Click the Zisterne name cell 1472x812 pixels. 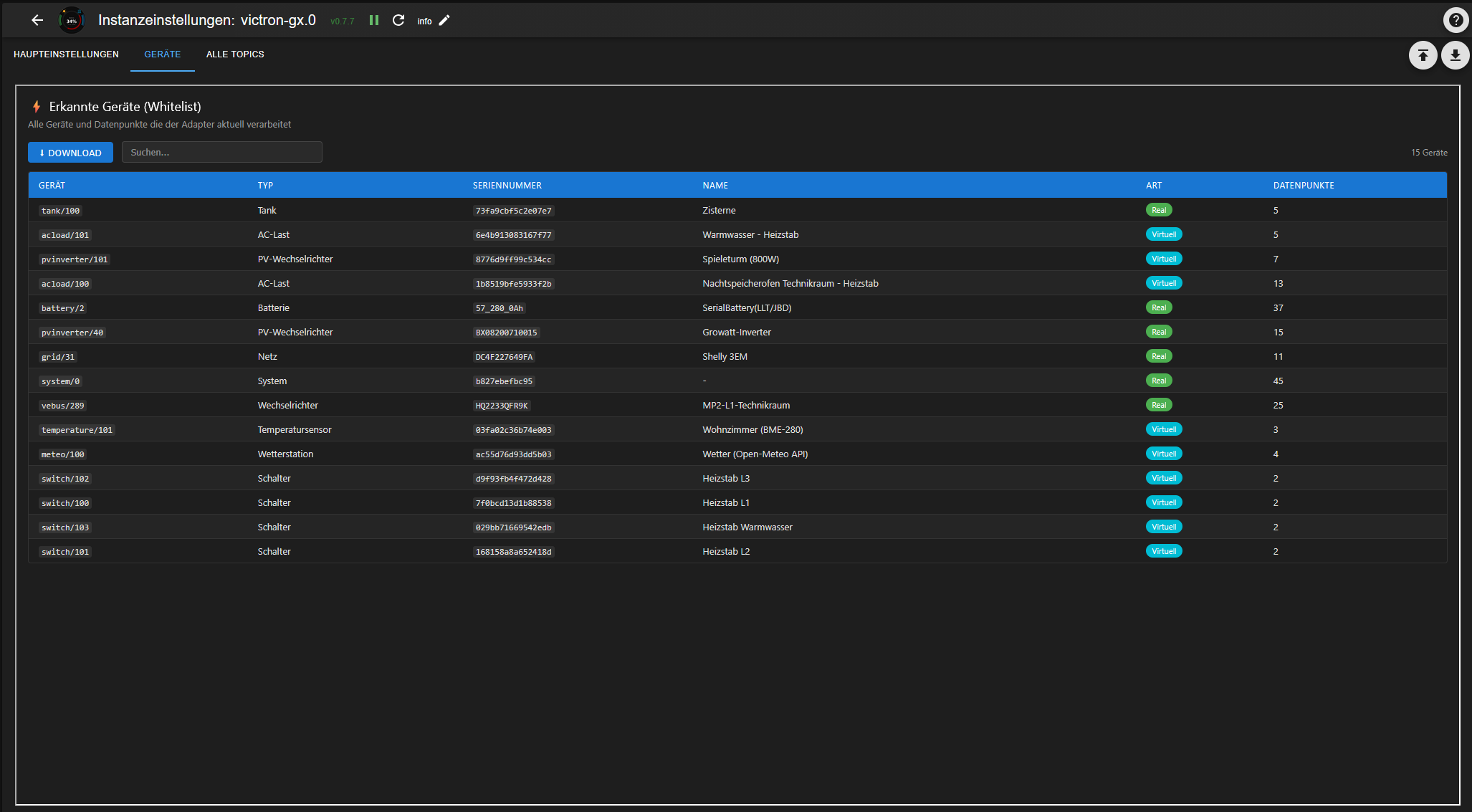[719, 210]
